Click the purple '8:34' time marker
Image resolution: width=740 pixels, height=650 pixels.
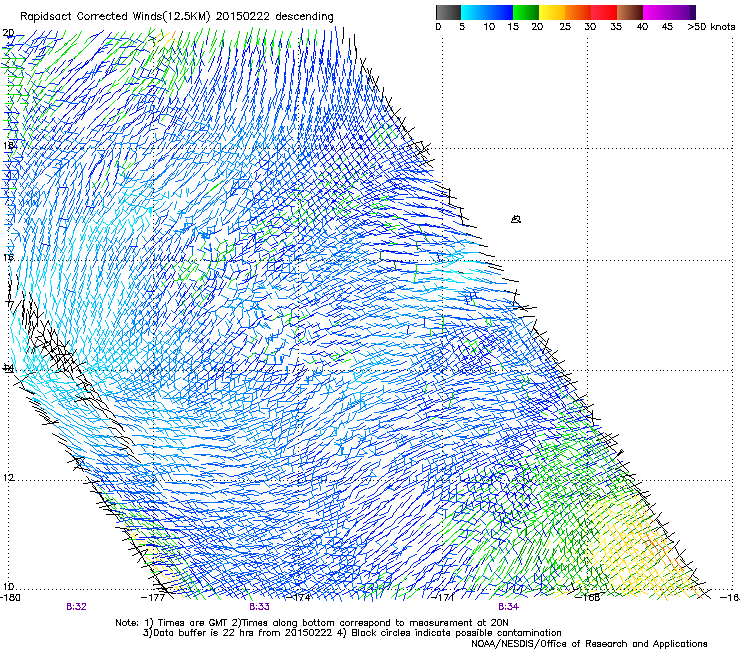(x=508, y=607)
